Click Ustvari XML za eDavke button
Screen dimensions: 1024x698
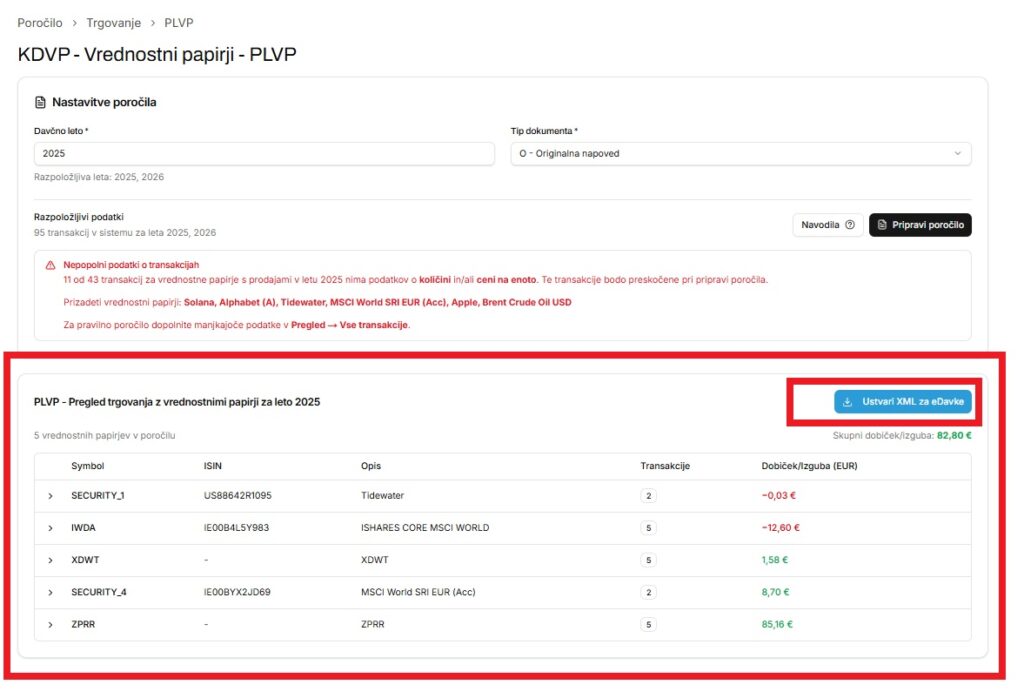click(903, 402)
